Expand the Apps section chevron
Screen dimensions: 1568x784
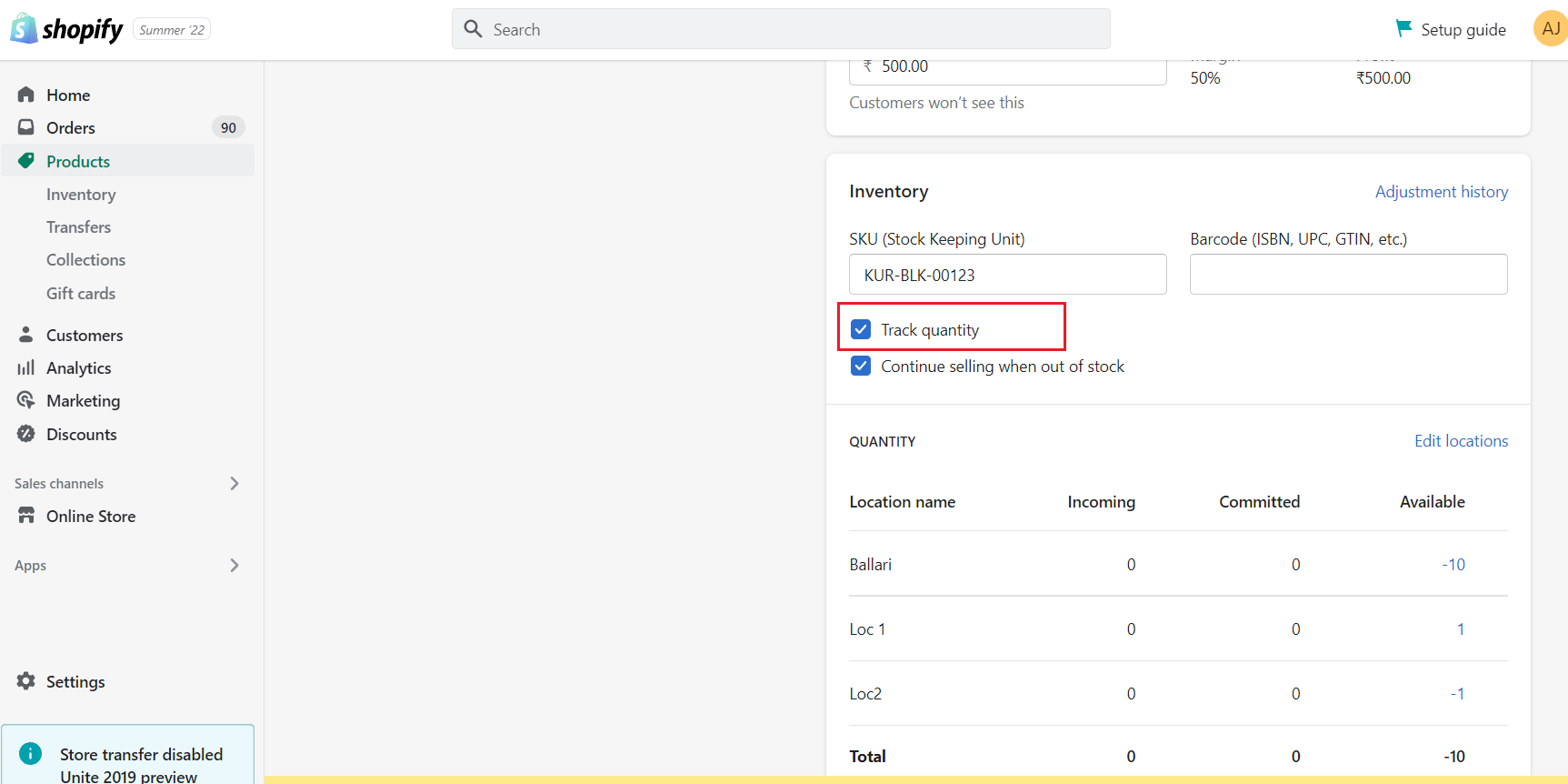234,565
